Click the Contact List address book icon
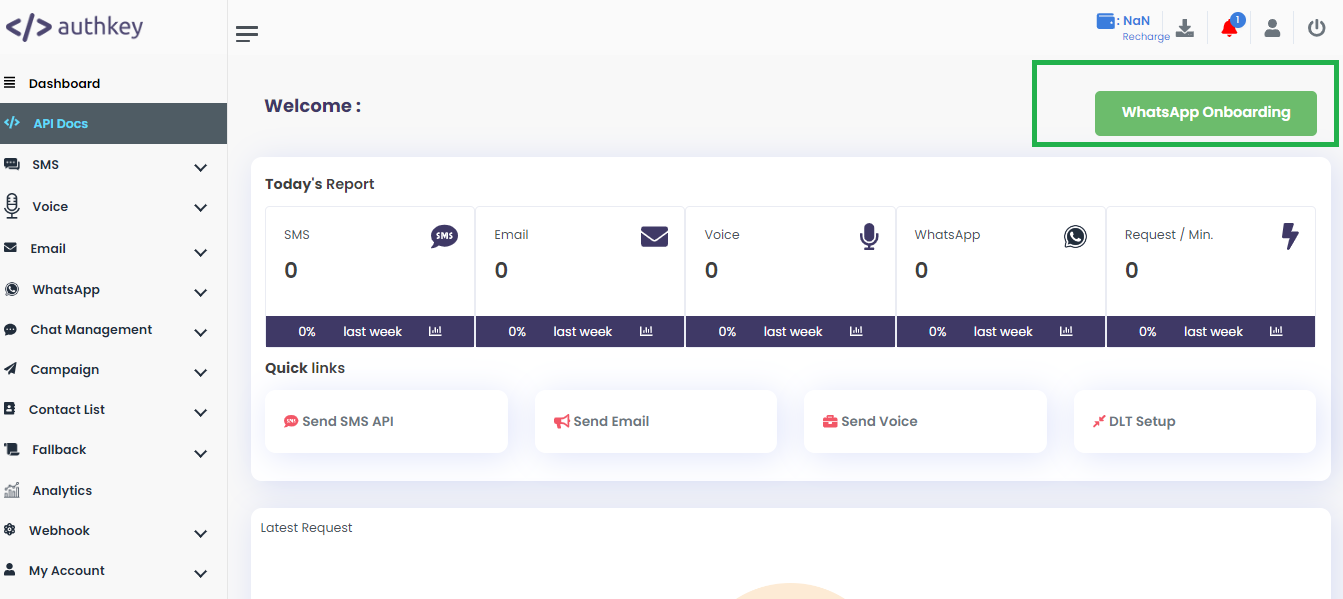This screenshot has height=599, width=1343. point(10,409)
